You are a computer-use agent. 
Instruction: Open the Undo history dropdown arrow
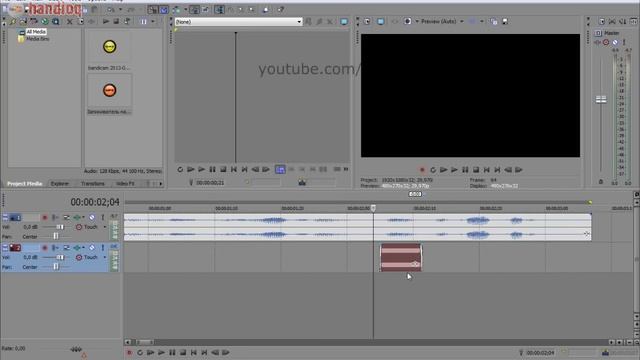[x=120, y=9]
